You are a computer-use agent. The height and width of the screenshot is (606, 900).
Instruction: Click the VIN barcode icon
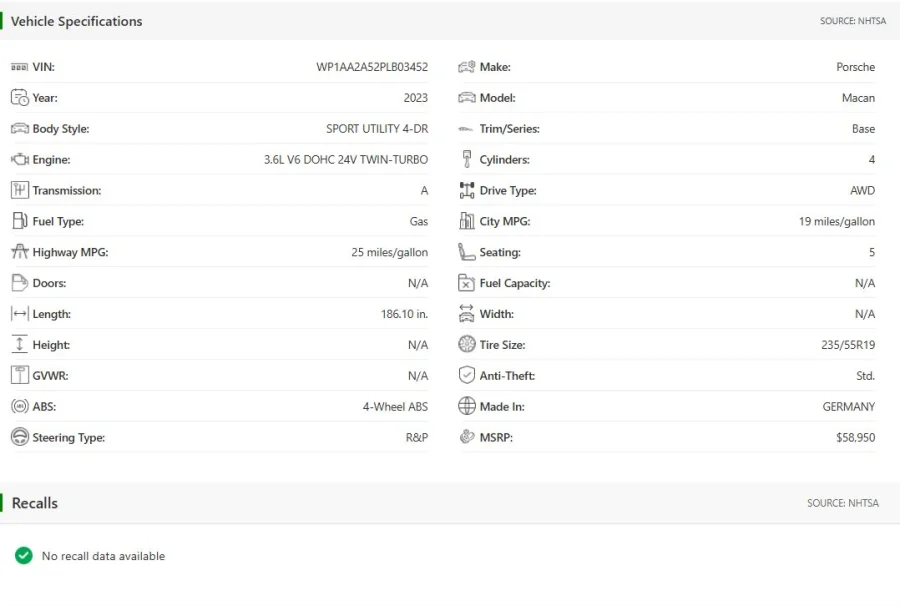20,67
